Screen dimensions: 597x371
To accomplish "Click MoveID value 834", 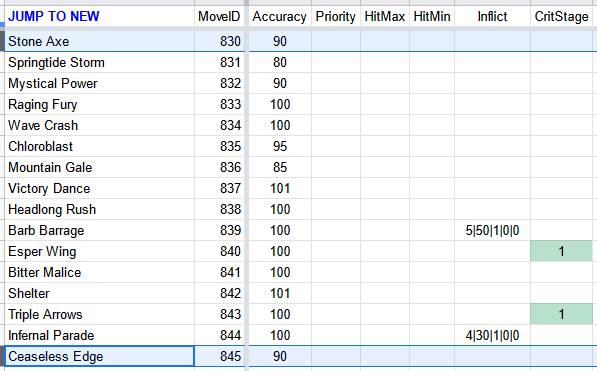I will 230,125.
